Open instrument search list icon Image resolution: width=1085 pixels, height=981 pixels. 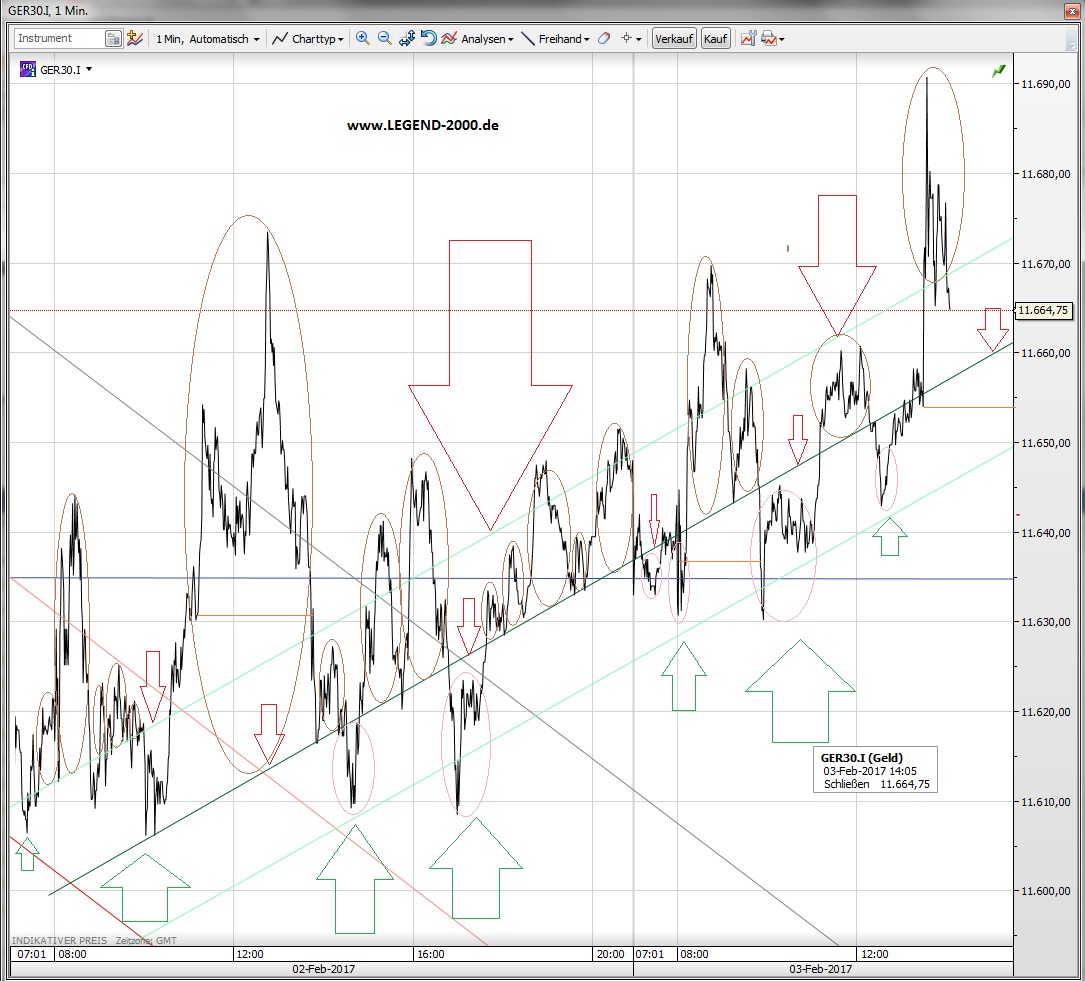coord(114,39)
